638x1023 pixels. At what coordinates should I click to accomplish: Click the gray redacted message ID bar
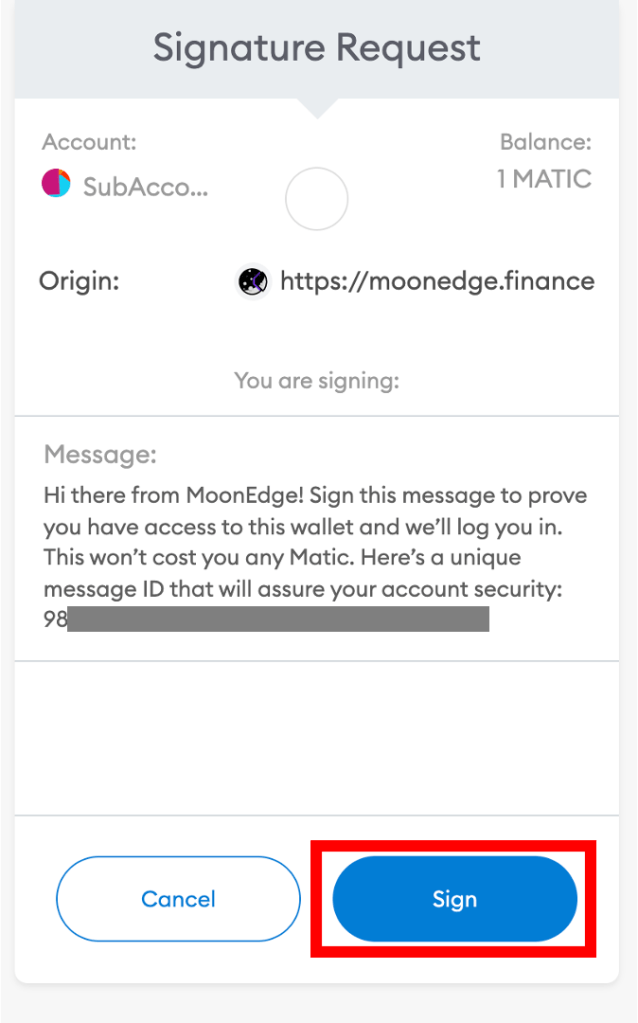tap(278, 619)
